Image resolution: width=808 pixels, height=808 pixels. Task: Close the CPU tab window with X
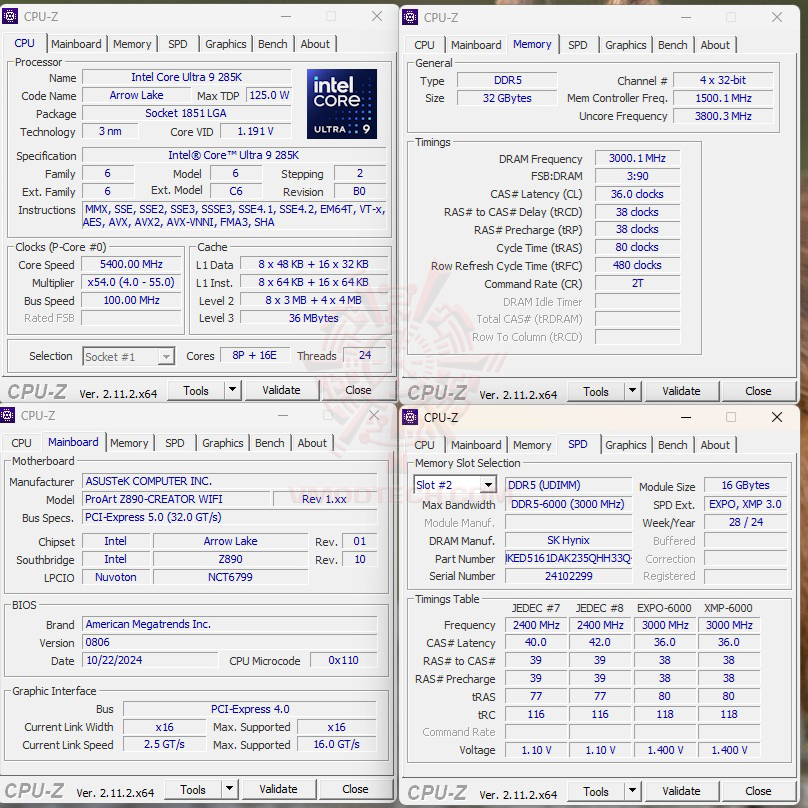pos(377,16)
